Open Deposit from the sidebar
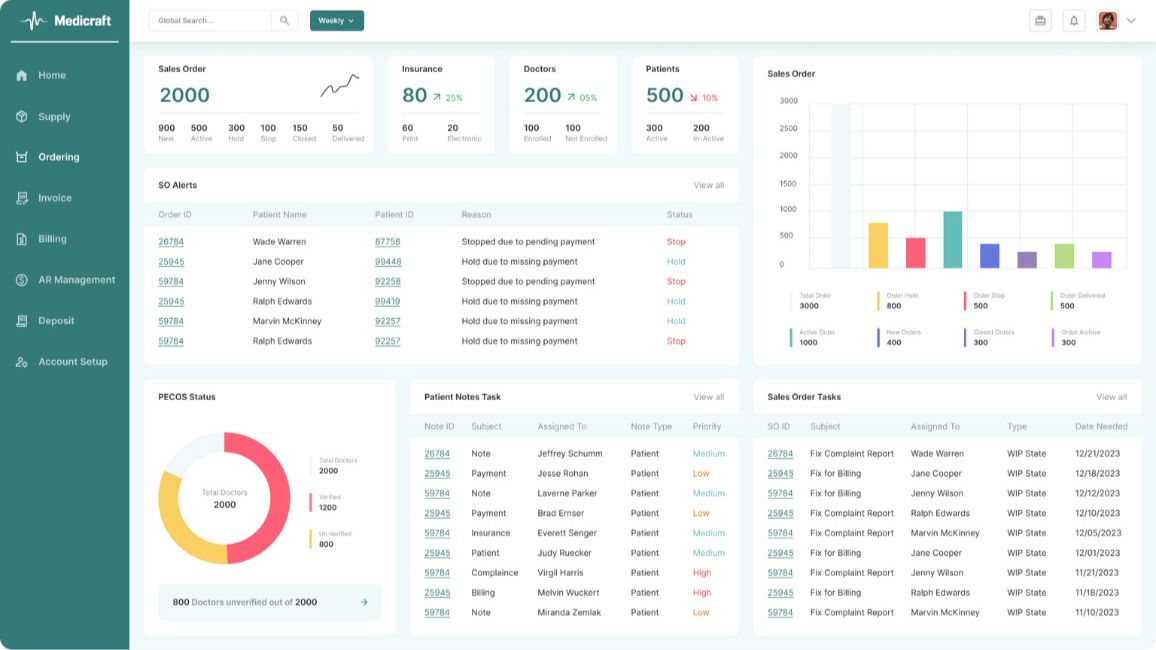 (x=56, y=321)
